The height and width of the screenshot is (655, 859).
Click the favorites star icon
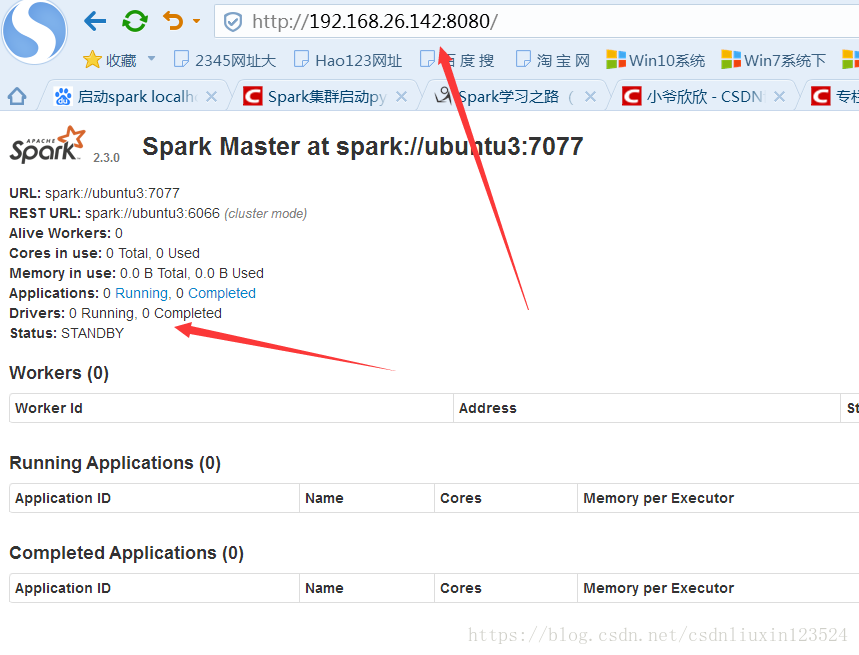[92, 60]
